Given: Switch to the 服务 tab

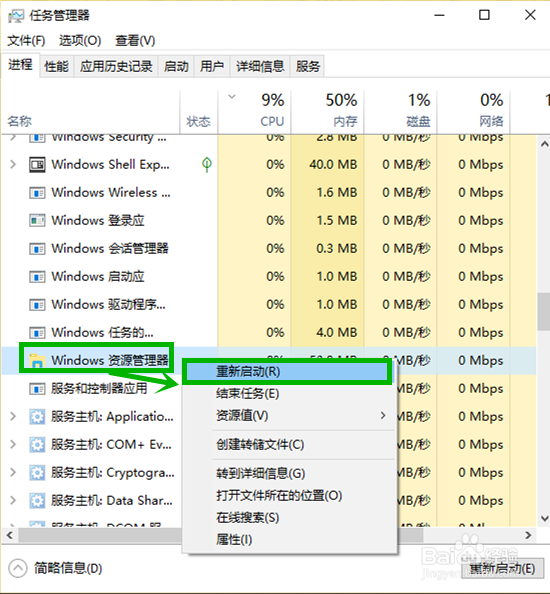Looking at the screenshot, I should pos(308,67).
